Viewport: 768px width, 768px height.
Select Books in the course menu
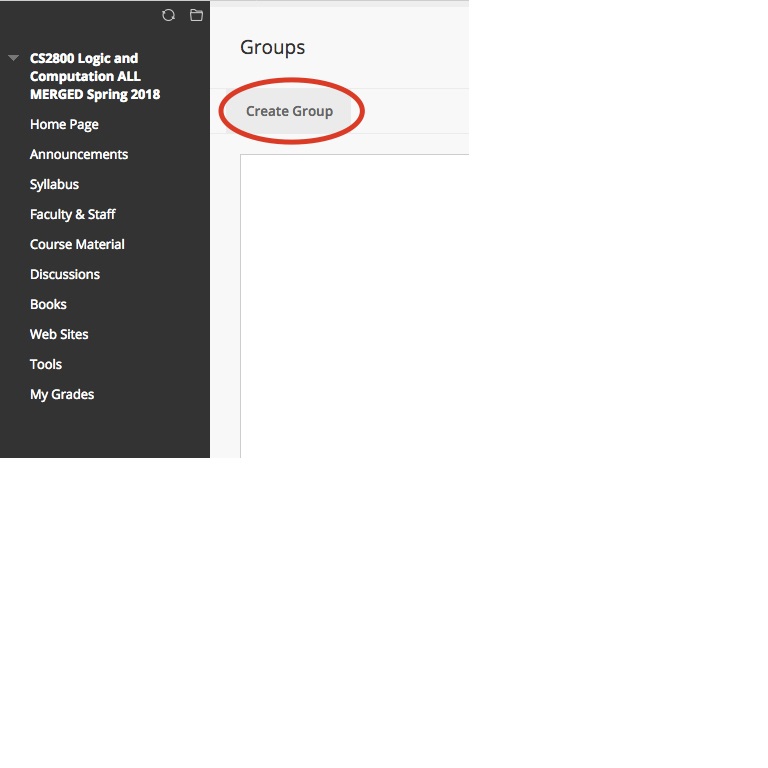48,304
